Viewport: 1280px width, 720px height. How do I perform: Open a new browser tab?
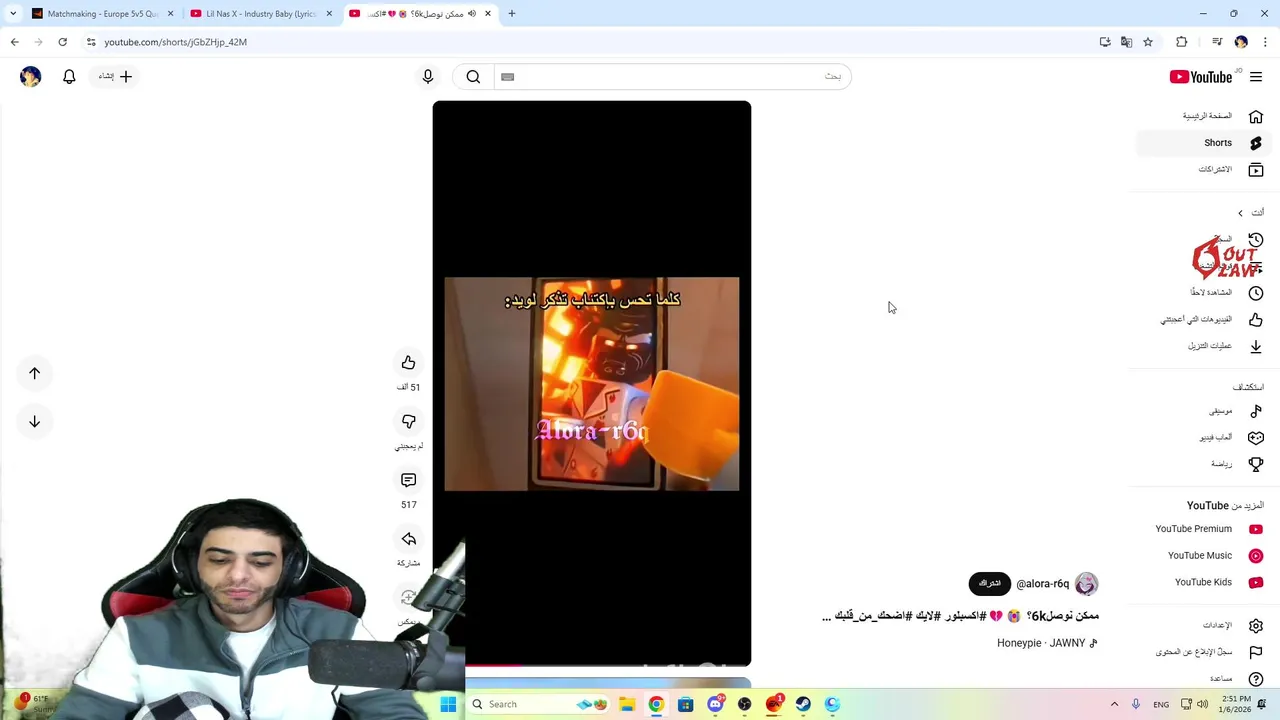tap(512, 14)
